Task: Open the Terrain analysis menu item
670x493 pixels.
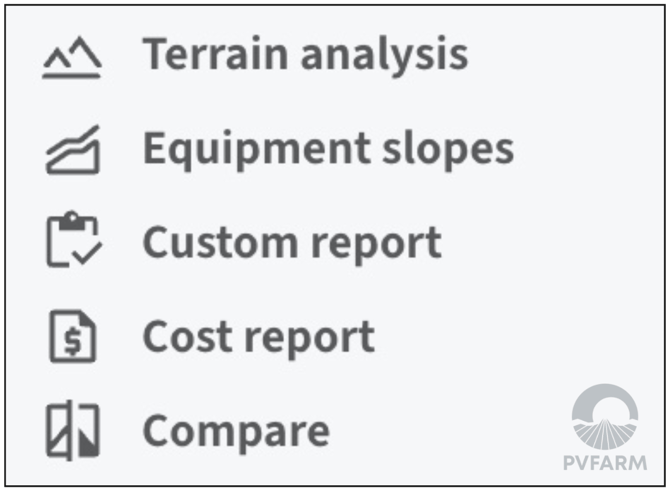Action: (305, 55)
